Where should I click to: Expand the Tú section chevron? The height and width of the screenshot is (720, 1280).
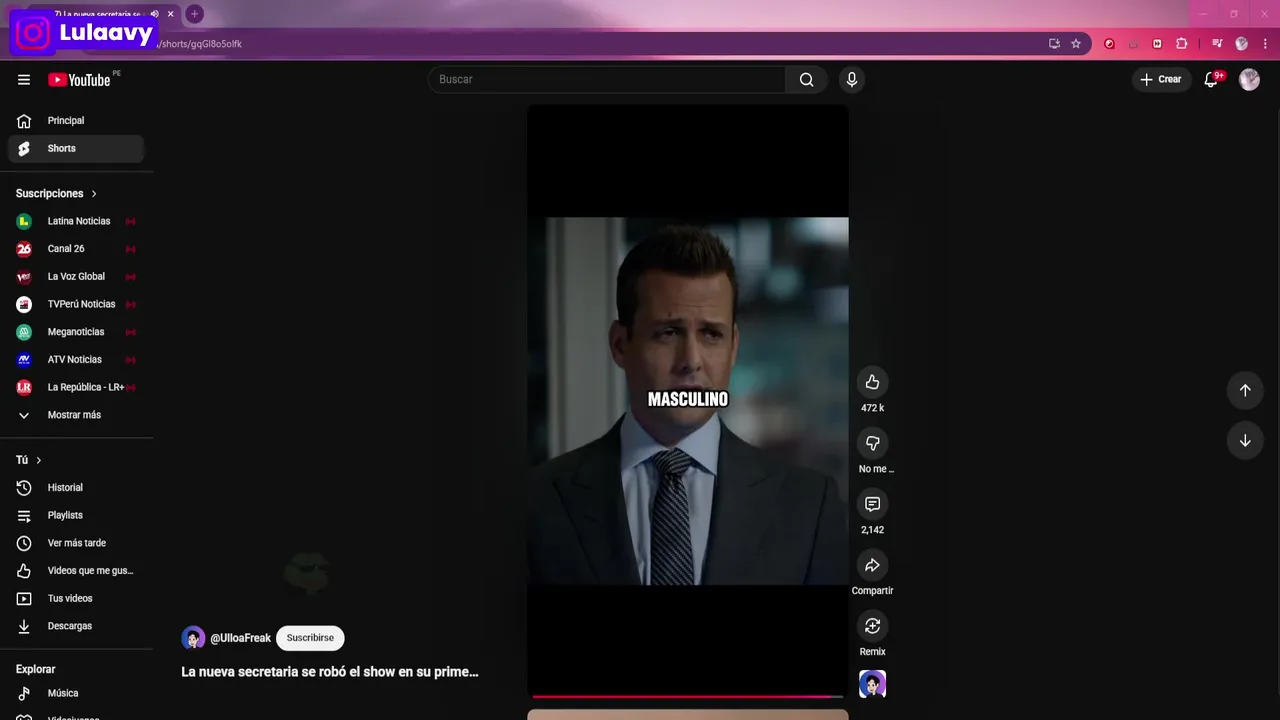(x=39, y=460)
